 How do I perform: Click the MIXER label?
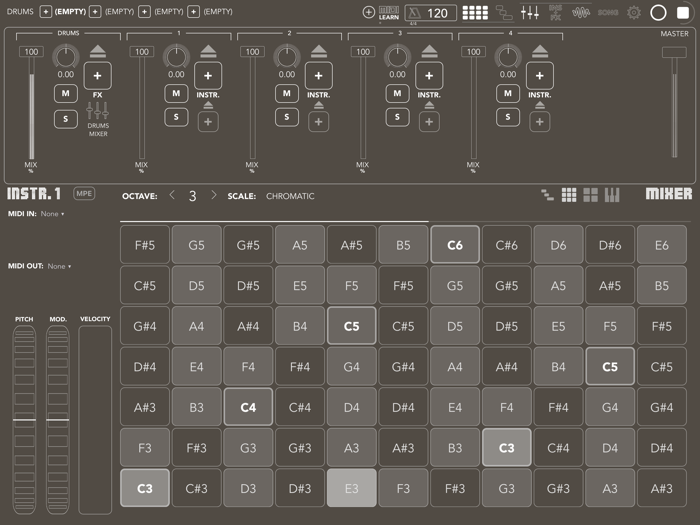(x=669, y=194)
